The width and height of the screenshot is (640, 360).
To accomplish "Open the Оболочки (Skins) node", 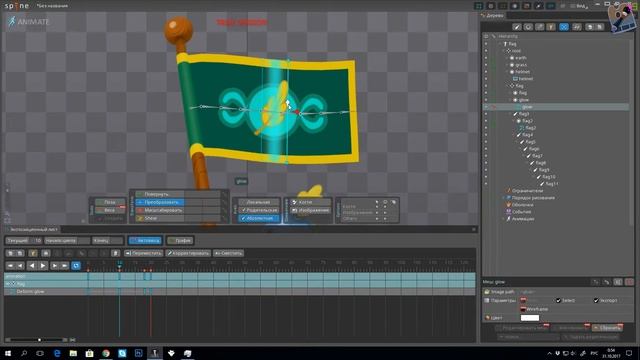I will [522, 204].
